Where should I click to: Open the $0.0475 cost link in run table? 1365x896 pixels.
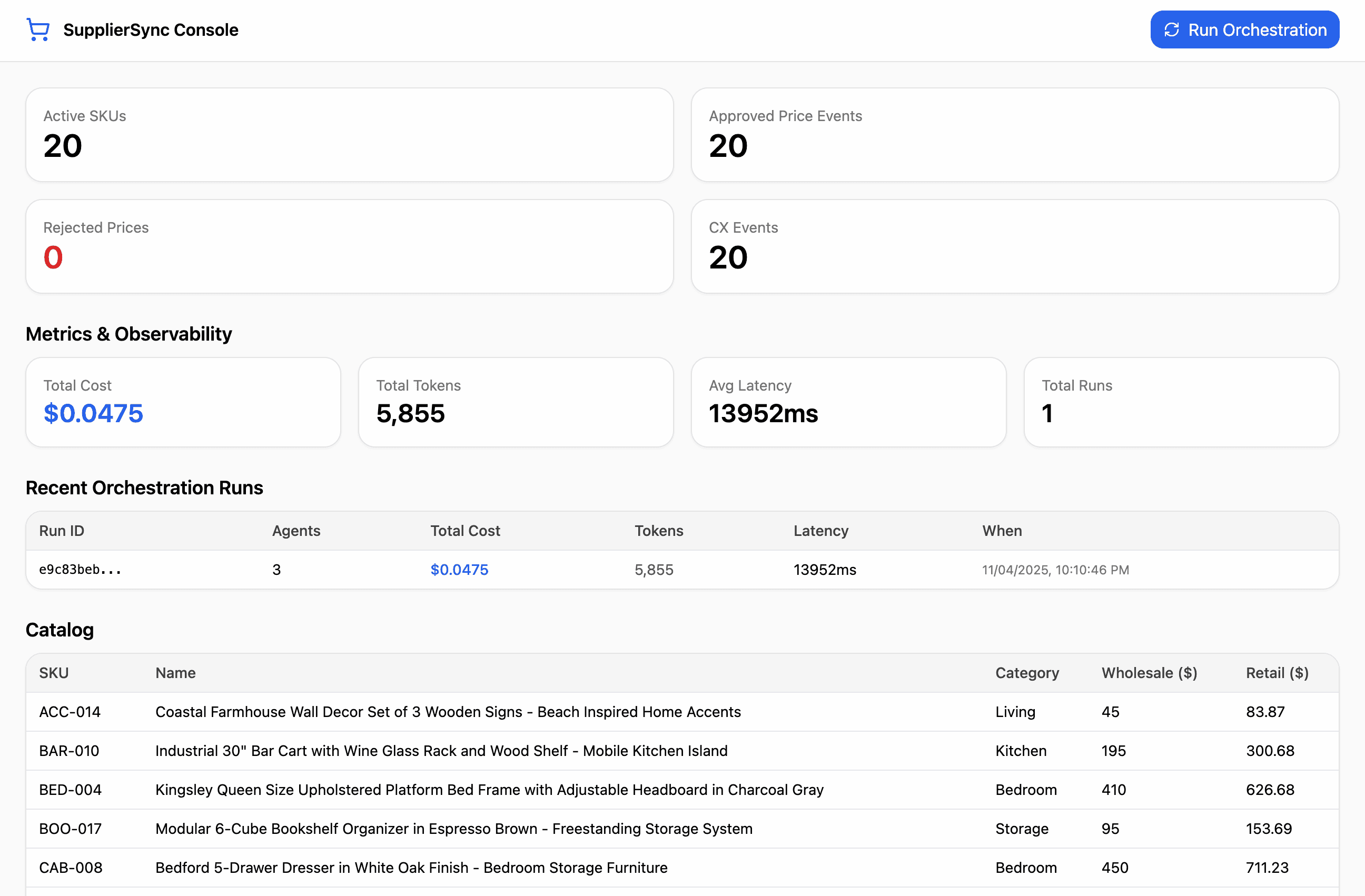click(459, 569)
